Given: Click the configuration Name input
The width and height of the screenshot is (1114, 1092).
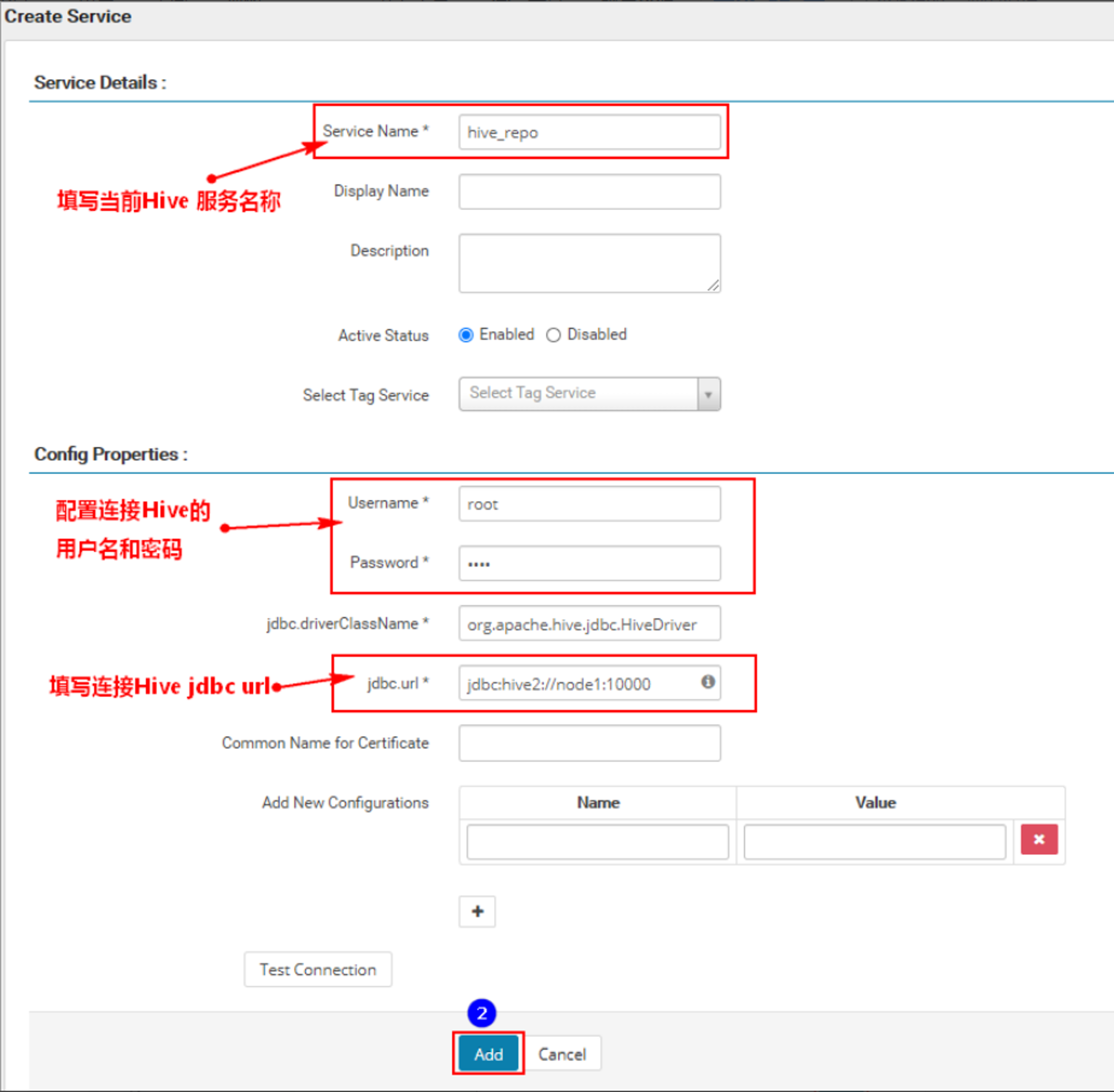Looking at the screenshot, I should click(x=597, y=842).
